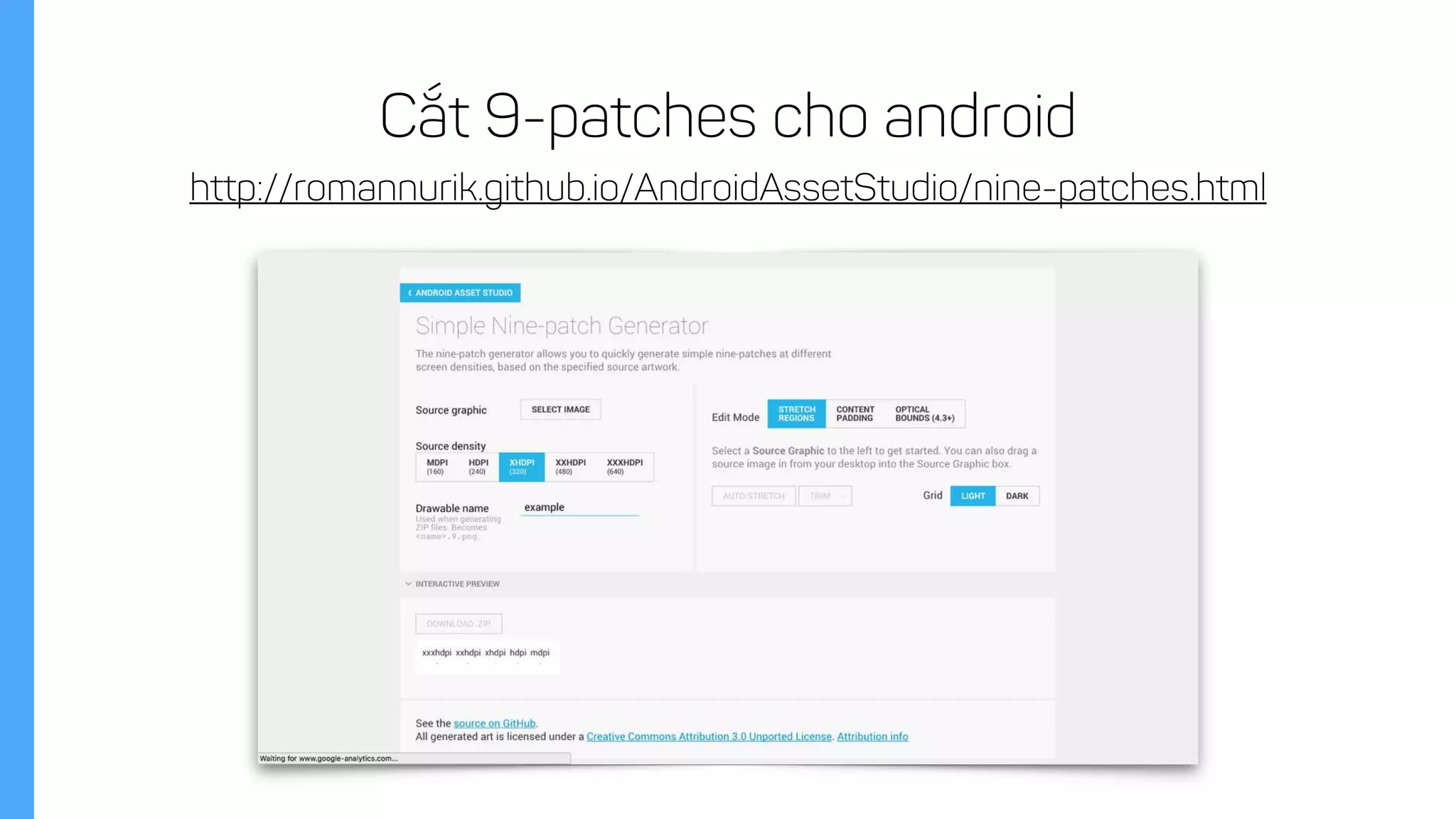Focus the Drawable name field

[x=579, y=508]
